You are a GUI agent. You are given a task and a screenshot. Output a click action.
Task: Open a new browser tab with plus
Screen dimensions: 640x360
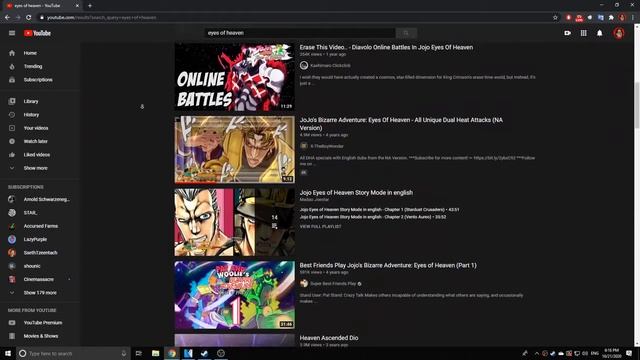[90, 6]
